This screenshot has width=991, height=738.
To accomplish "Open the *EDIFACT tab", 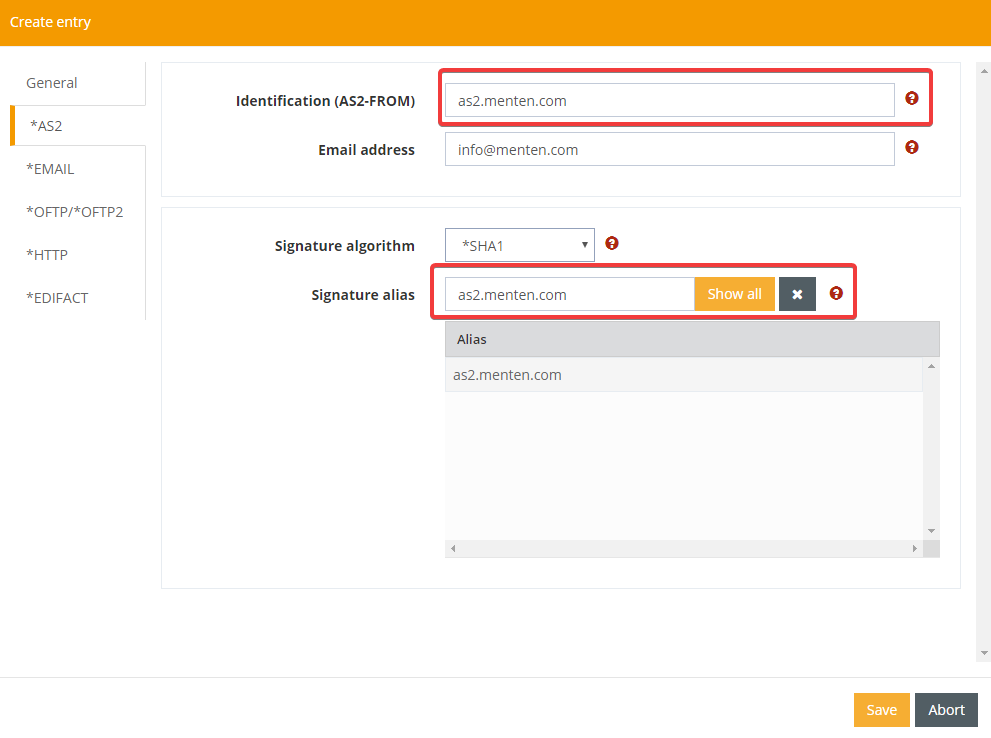I will (57, 298).
